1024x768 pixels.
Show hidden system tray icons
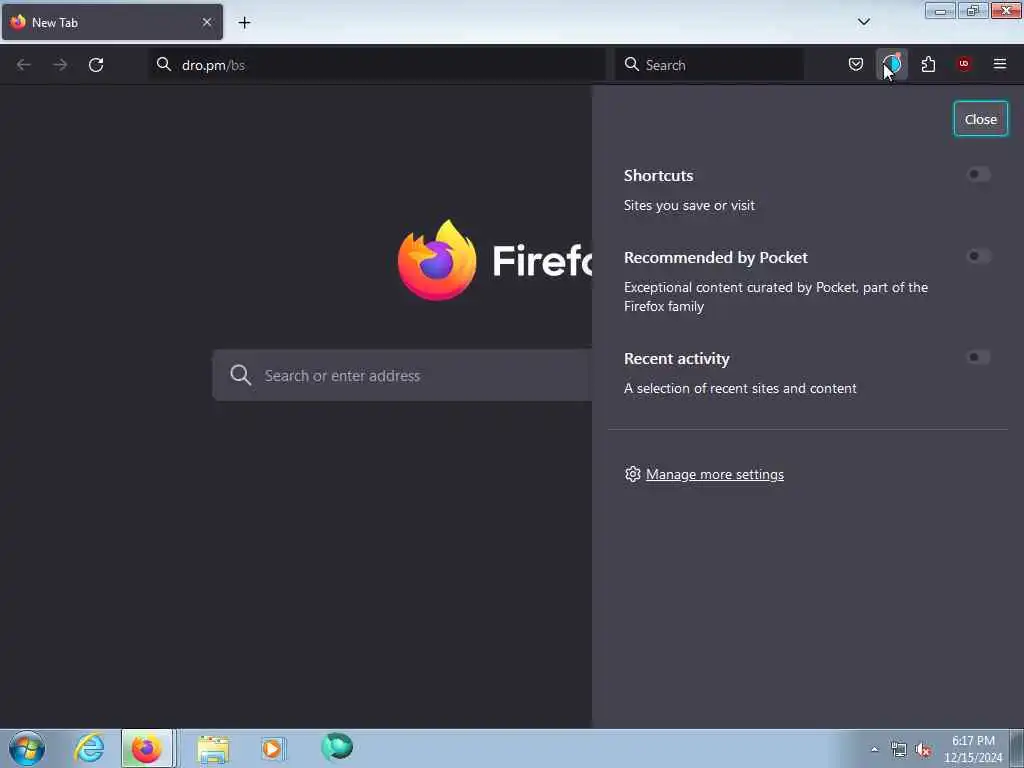[874, 749]
